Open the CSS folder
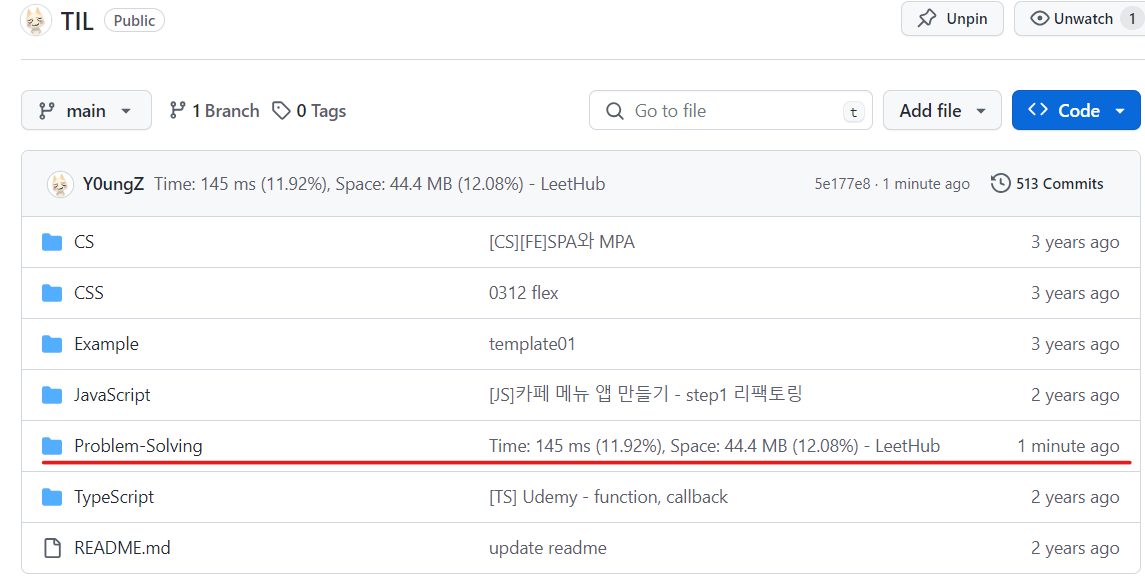Viewport: 1145px width, 580px height. click(x=89, y=293)
